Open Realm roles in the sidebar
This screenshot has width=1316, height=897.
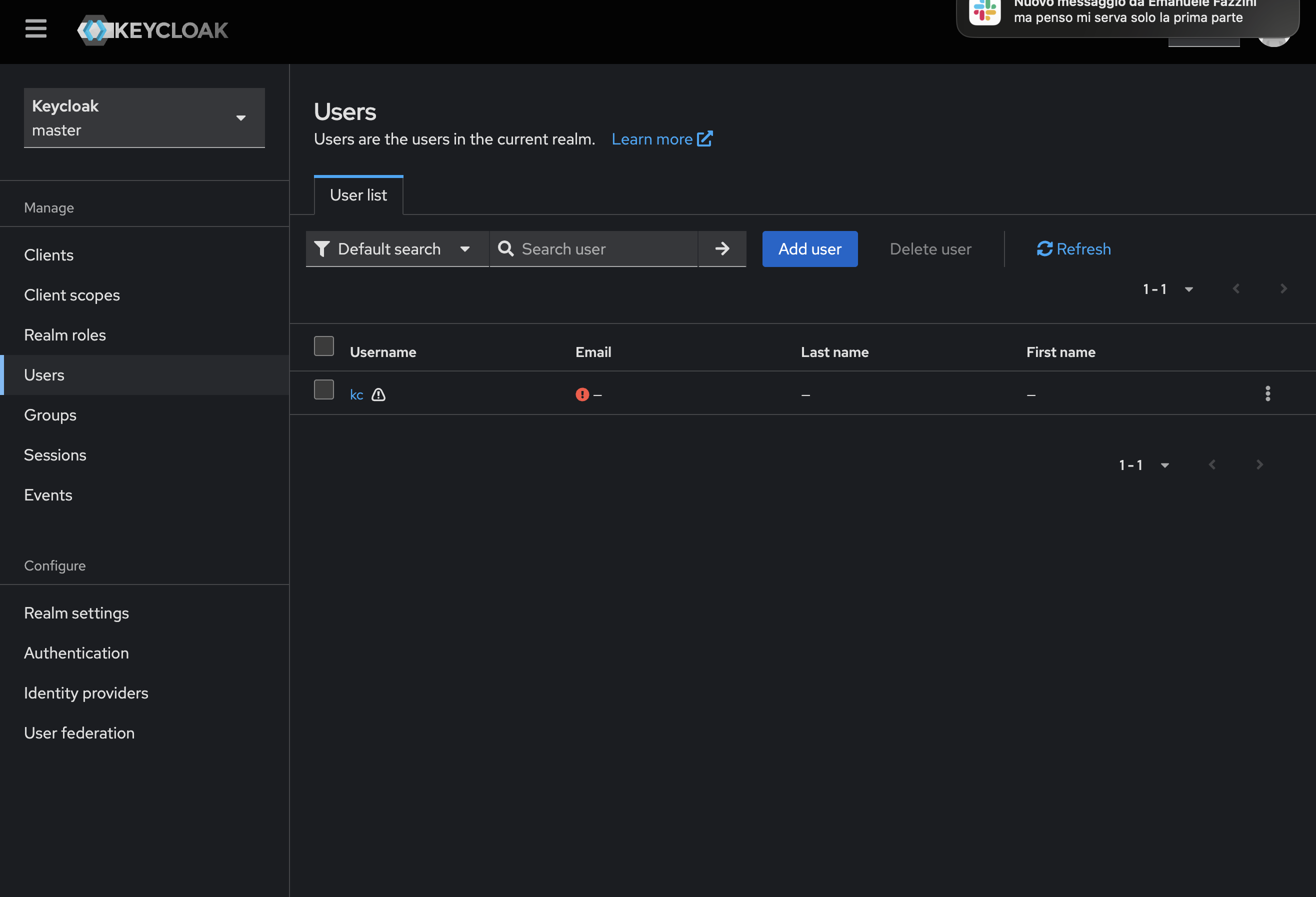[x=65, y=334]
